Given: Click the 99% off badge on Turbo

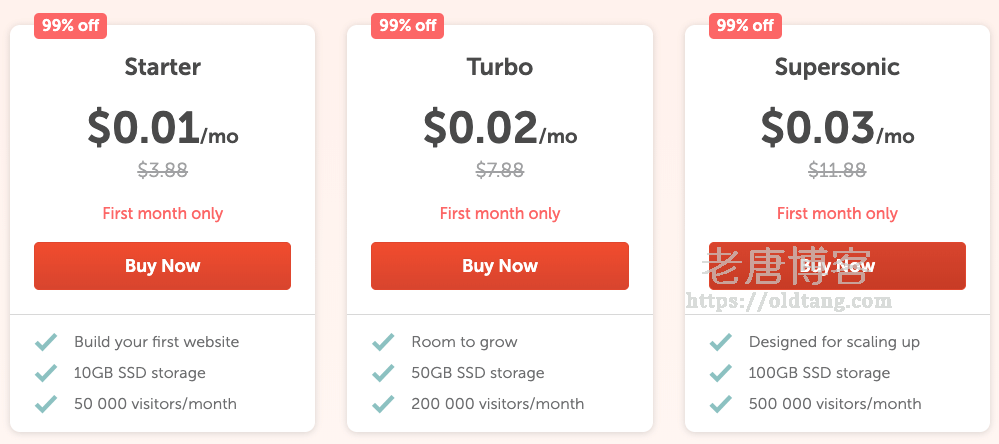Looking at the screenshot, I should pyautogui.click(x=408, y=25).
